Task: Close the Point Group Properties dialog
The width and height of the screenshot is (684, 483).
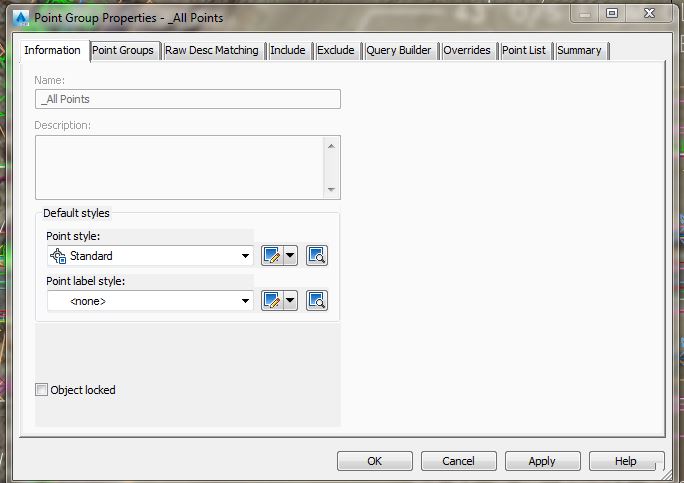Action: [x=649, y=14]
